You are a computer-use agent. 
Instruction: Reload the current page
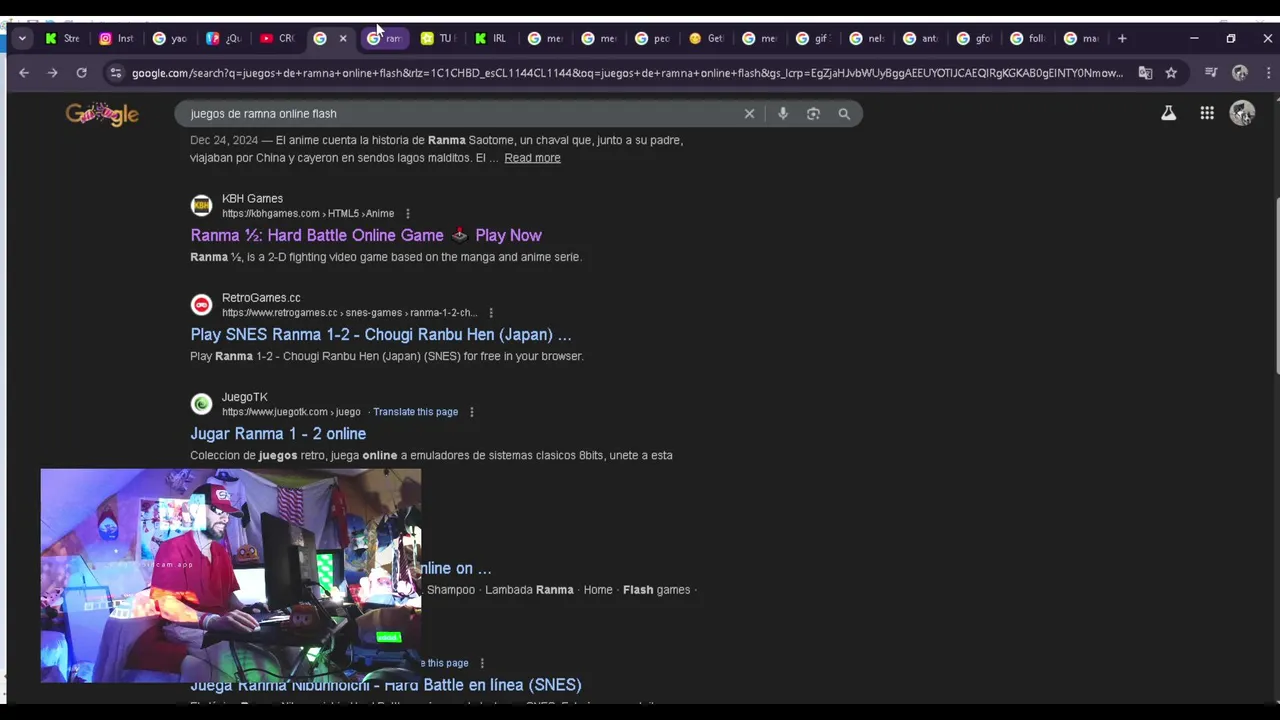pyautogui.click(x=82, y=73)
